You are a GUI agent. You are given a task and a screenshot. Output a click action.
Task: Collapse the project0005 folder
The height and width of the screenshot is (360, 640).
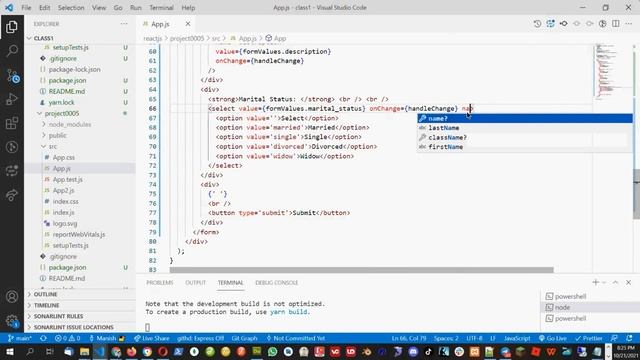pyautogui.click(x=62, y=113)
